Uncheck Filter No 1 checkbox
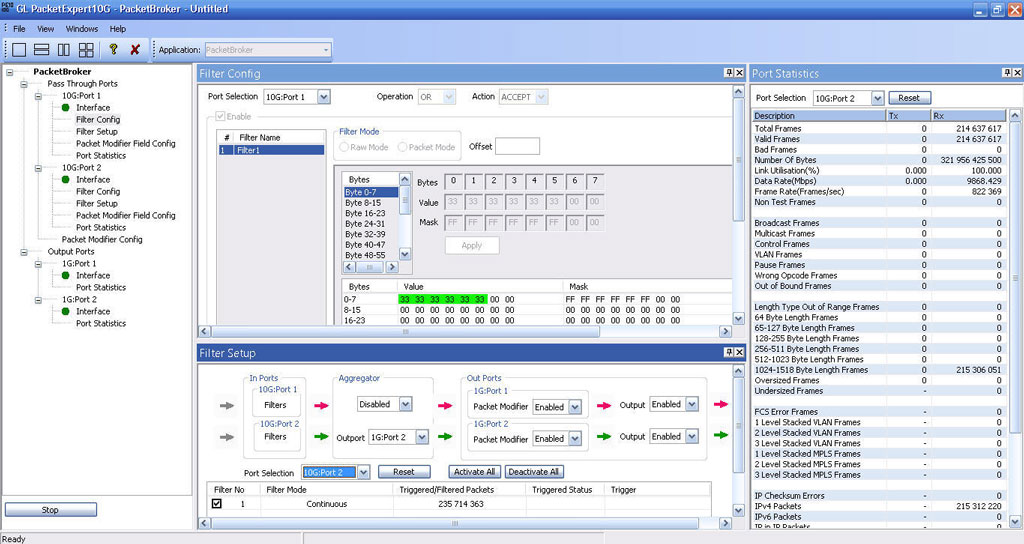Viewport: 1024px width, 544px height. click(217, 504)
